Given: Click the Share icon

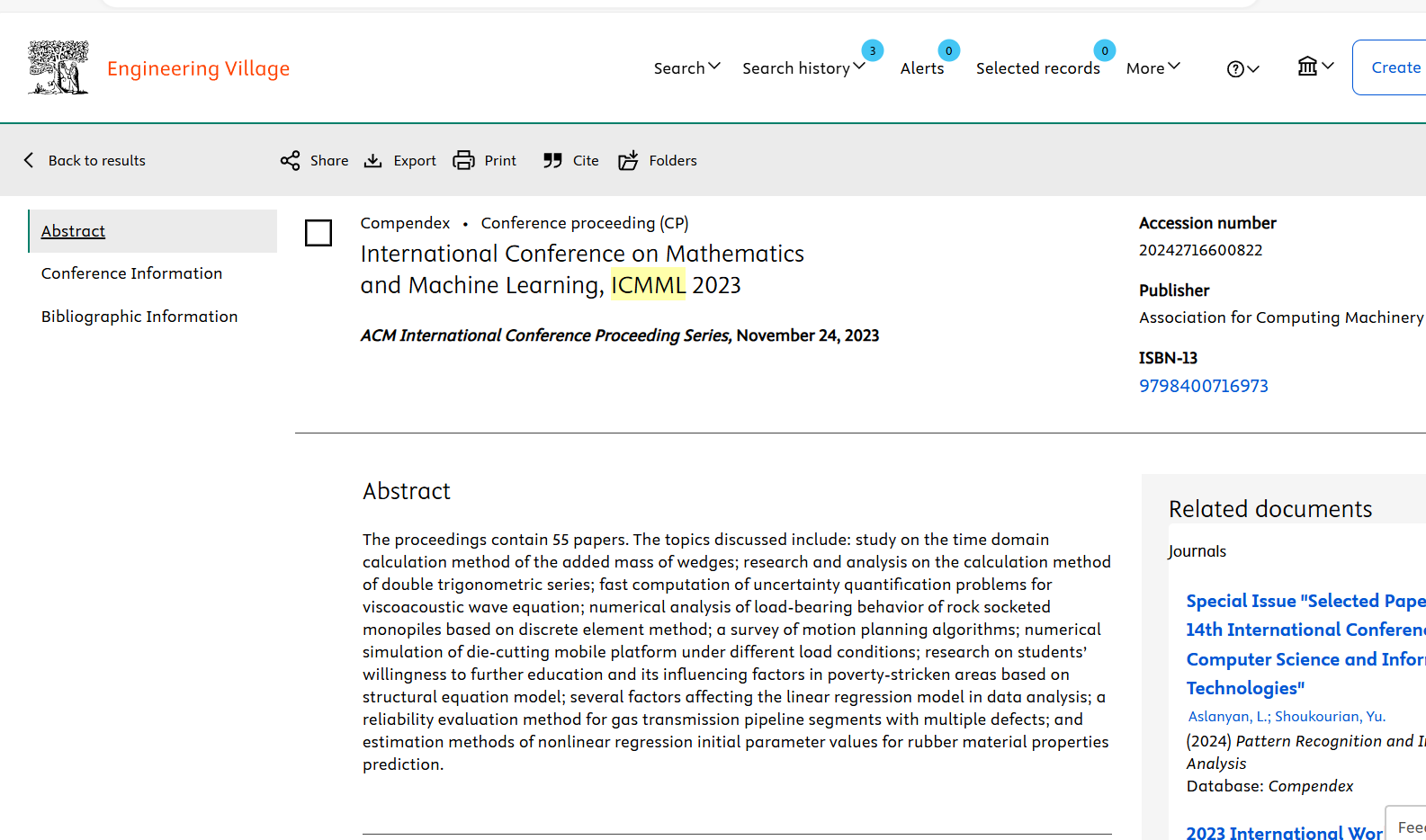Looking at the screenshot, I should [290, 160].
